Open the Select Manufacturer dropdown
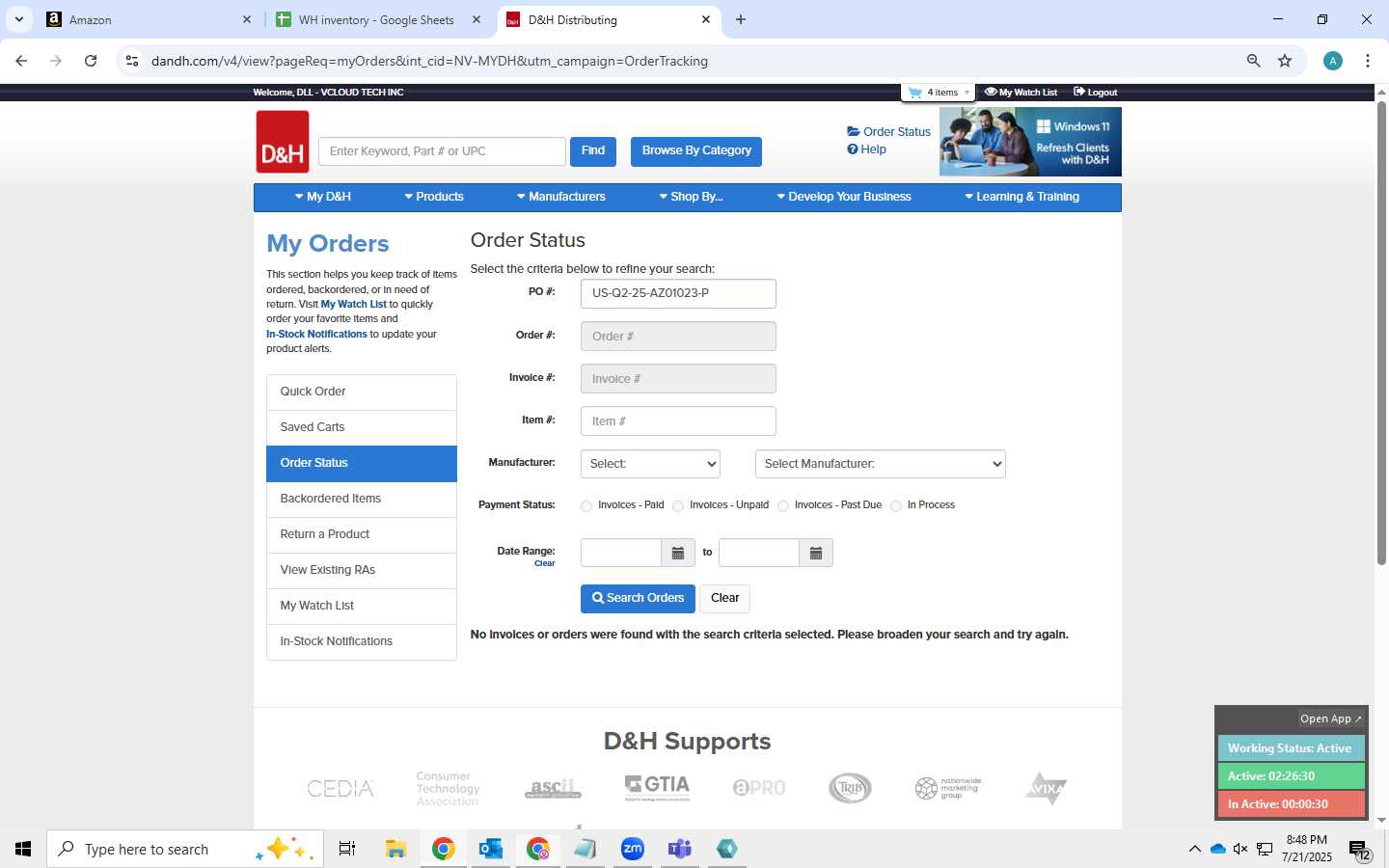Image resolution: width=1389 pixels, height=868 pixels. coord(880,464)
